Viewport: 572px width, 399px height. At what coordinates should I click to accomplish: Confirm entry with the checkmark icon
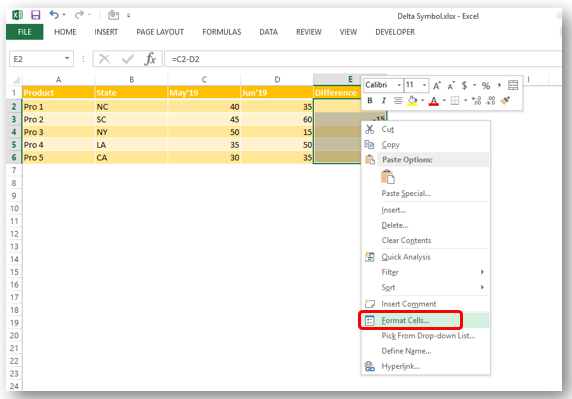pyautogui.click(x=128, y=59)
